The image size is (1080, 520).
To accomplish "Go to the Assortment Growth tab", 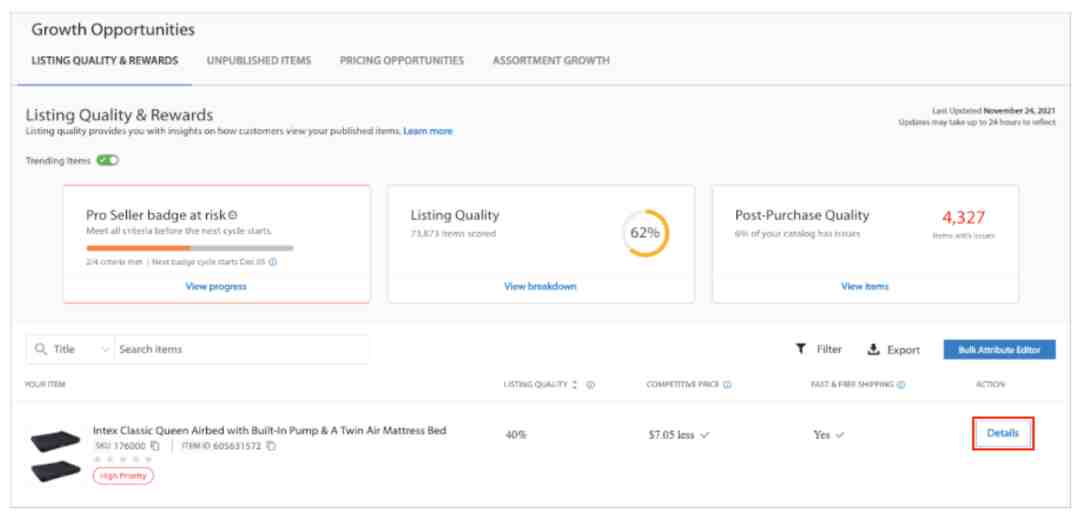I will click(x=550, y=60).
